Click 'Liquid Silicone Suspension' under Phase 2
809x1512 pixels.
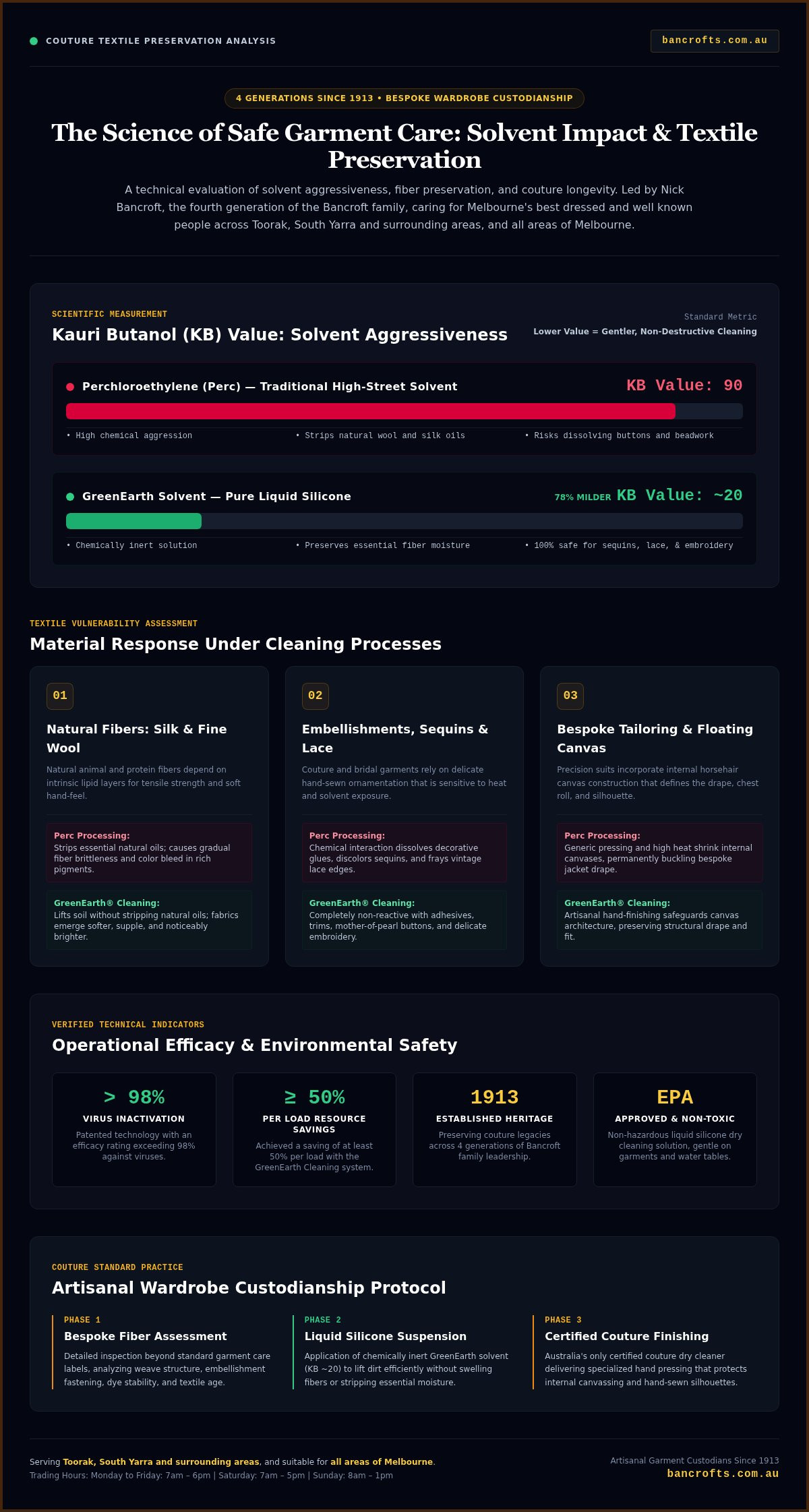[x=386, y=1337]
